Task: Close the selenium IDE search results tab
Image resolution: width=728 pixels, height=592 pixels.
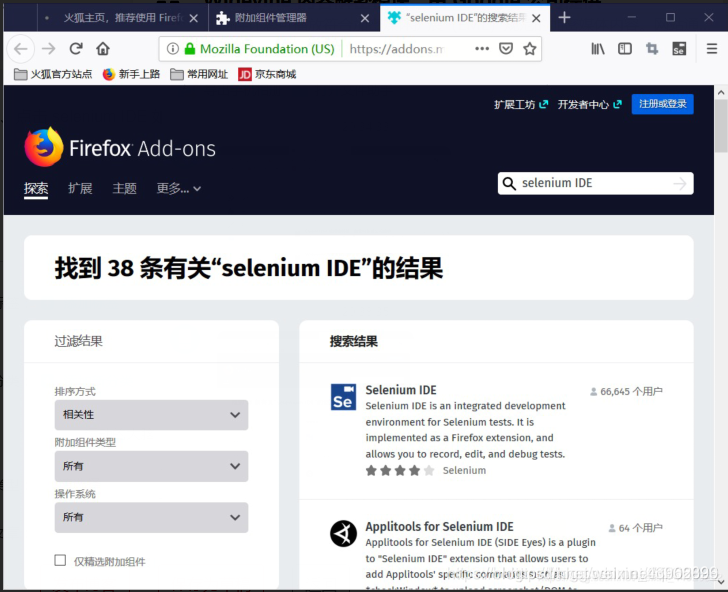Action: [536, 18]
